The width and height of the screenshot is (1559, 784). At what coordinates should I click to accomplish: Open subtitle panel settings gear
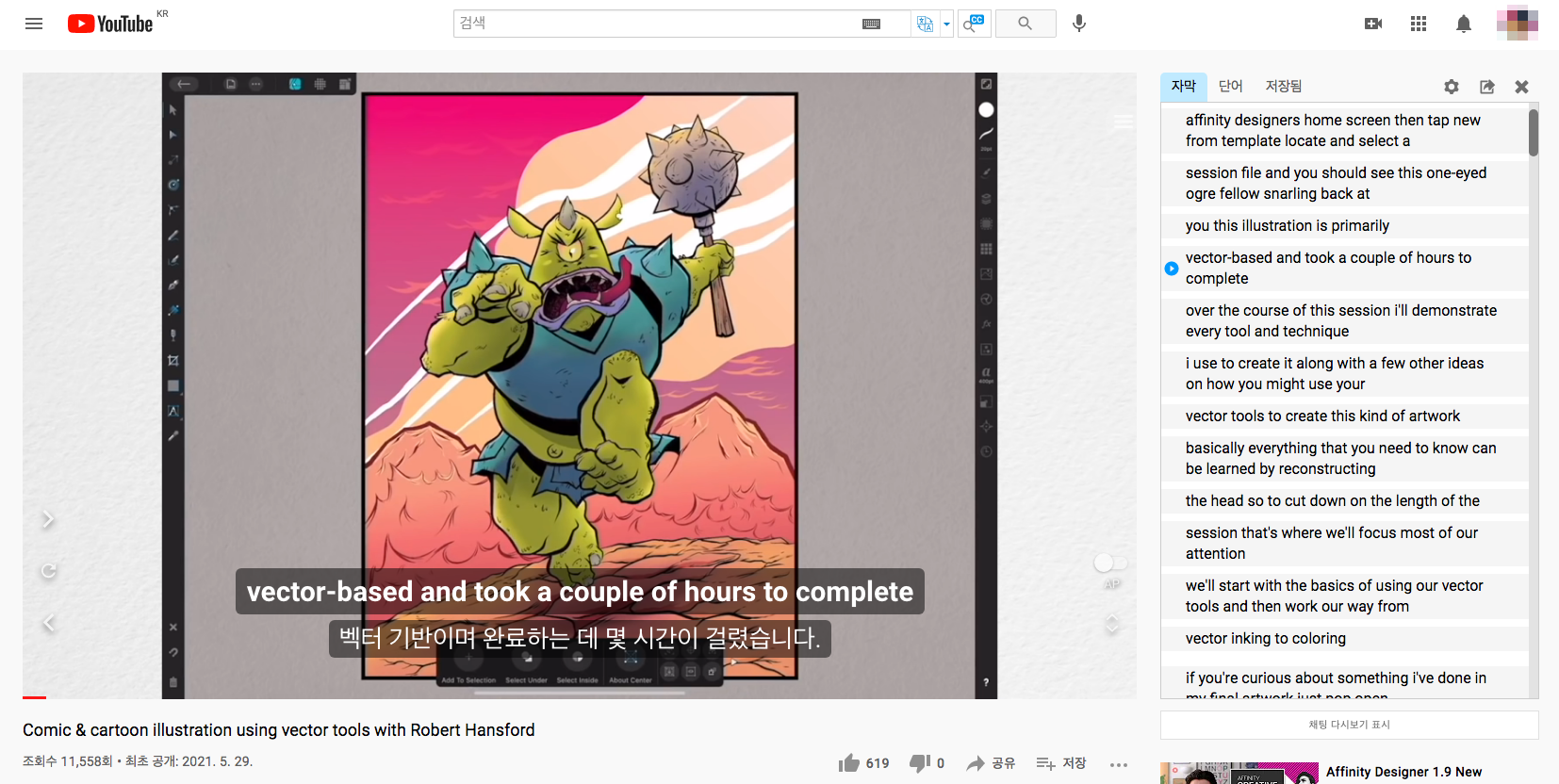(1452, 87)
